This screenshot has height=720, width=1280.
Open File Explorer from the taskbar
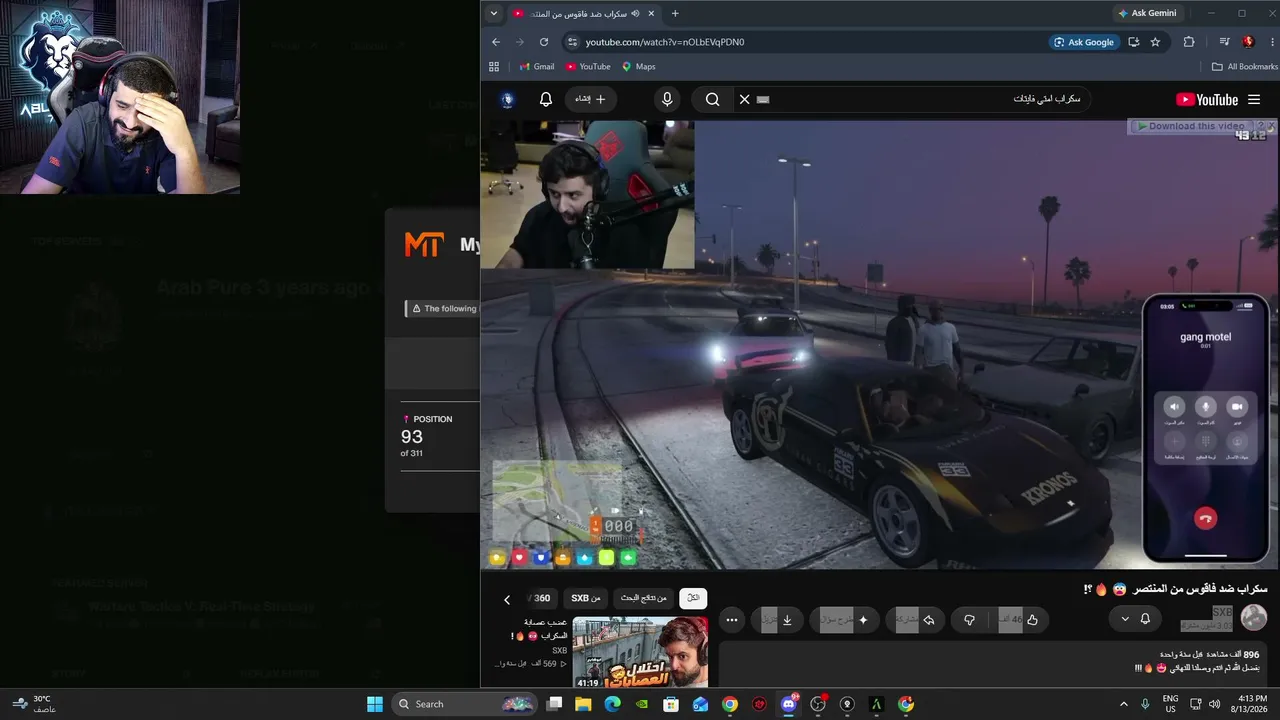coord(583,704)
